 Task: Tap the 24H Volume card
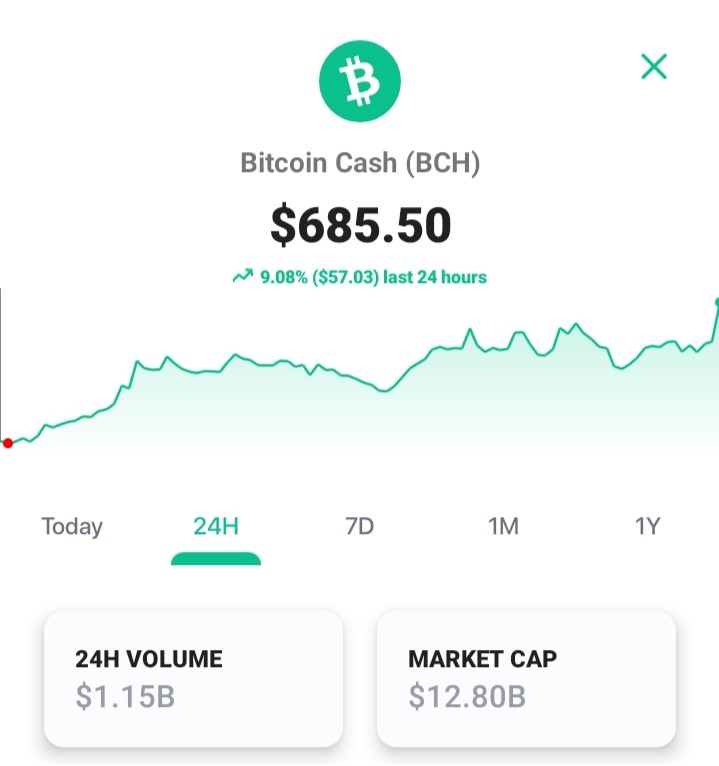(193, 679)
